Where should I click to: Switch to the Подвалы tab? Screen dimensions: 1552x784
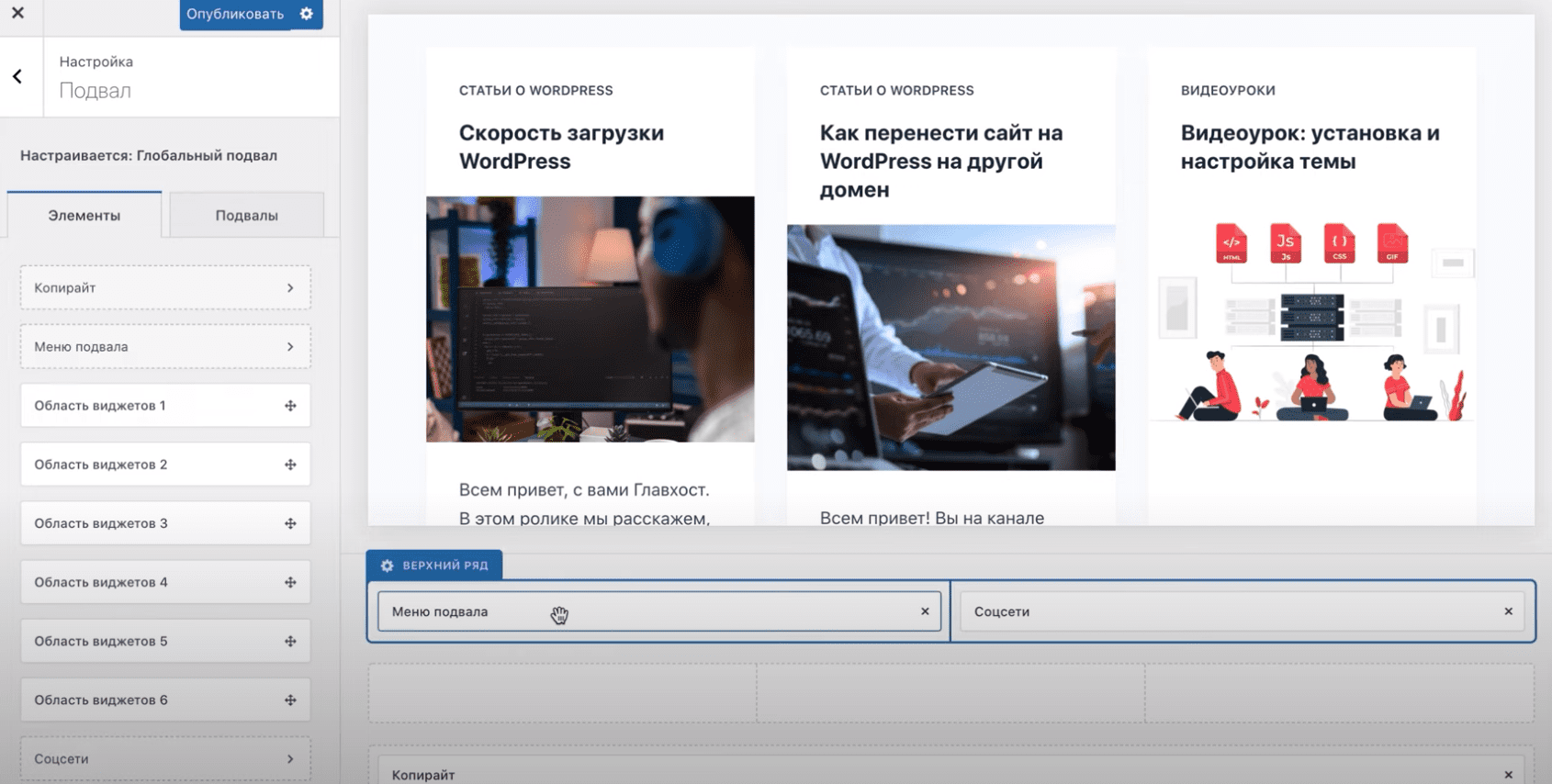pos(246,216)
